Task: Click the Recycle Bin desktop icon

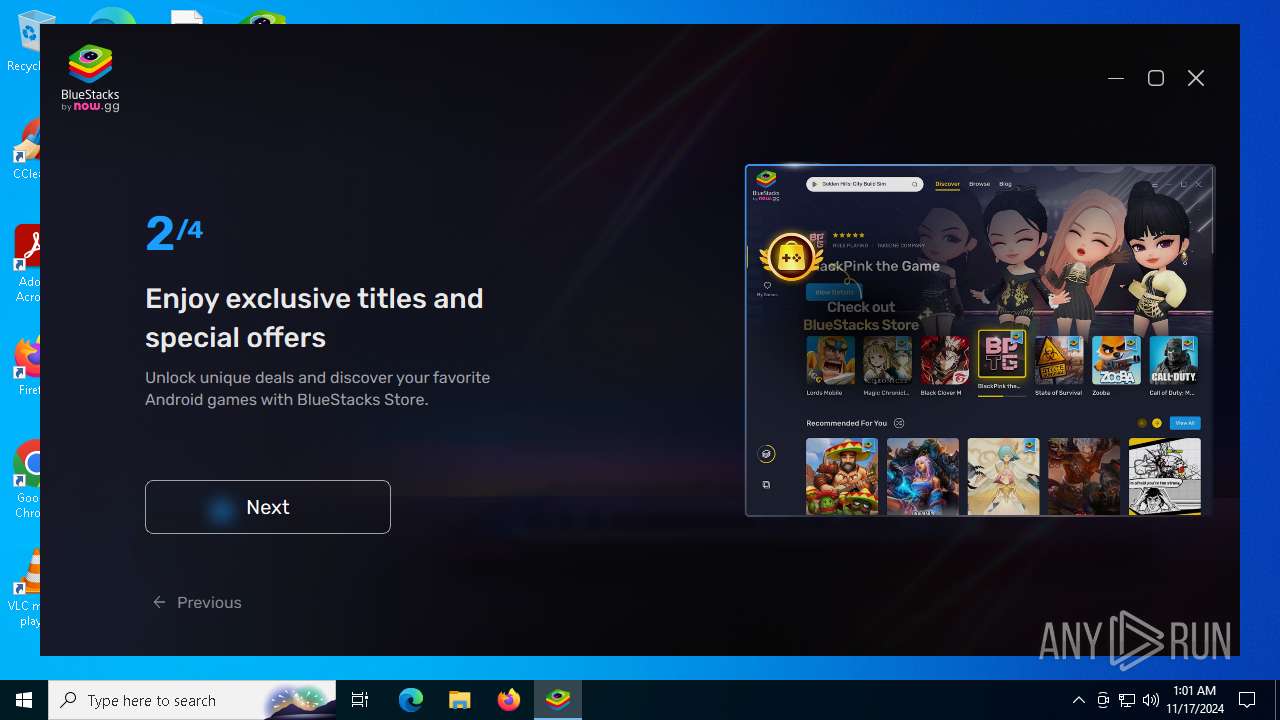Action: tap(25, 42)
